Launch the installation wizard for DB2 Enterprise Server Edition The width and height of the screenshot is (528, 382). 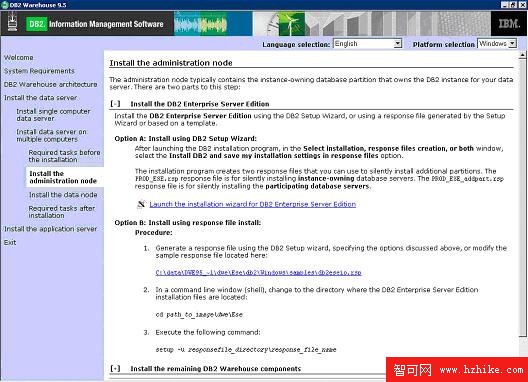(253, 204)
